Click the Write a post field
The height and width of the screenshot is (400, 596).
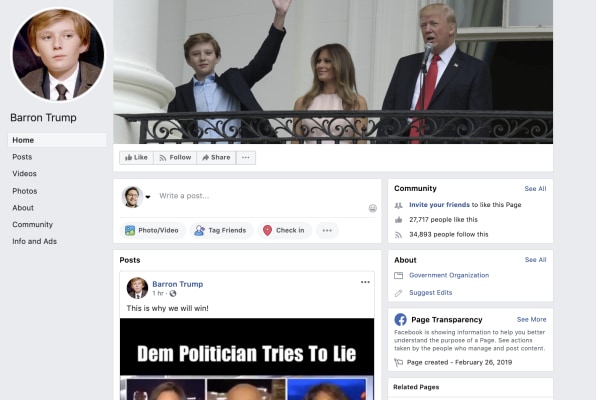click(262, 196)
